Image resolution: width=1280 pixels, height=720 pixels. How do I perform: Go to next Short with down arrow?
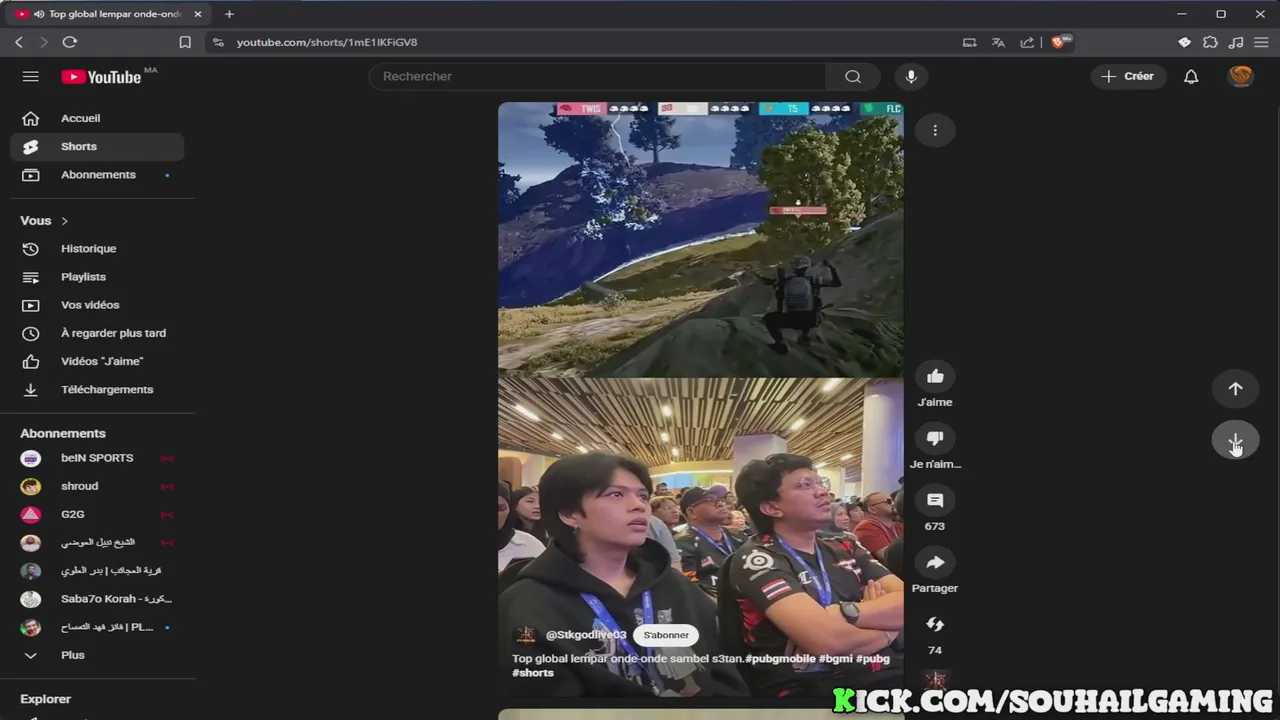[x=1235, y=441]
